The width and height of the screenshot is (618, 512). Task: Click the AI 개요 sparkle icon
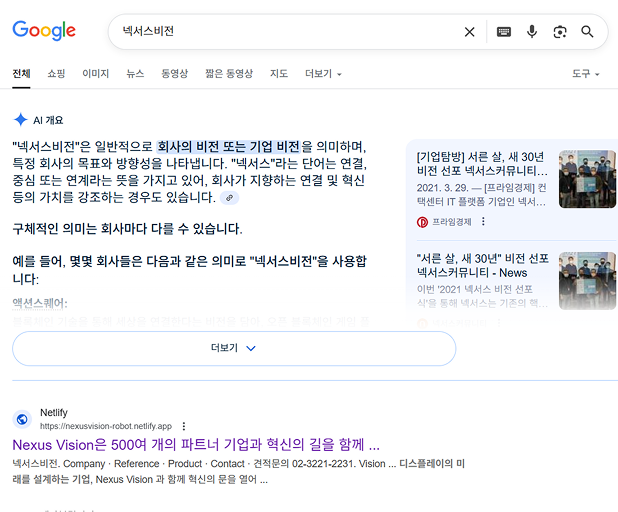pyautogui.click(x=20, y=119)
